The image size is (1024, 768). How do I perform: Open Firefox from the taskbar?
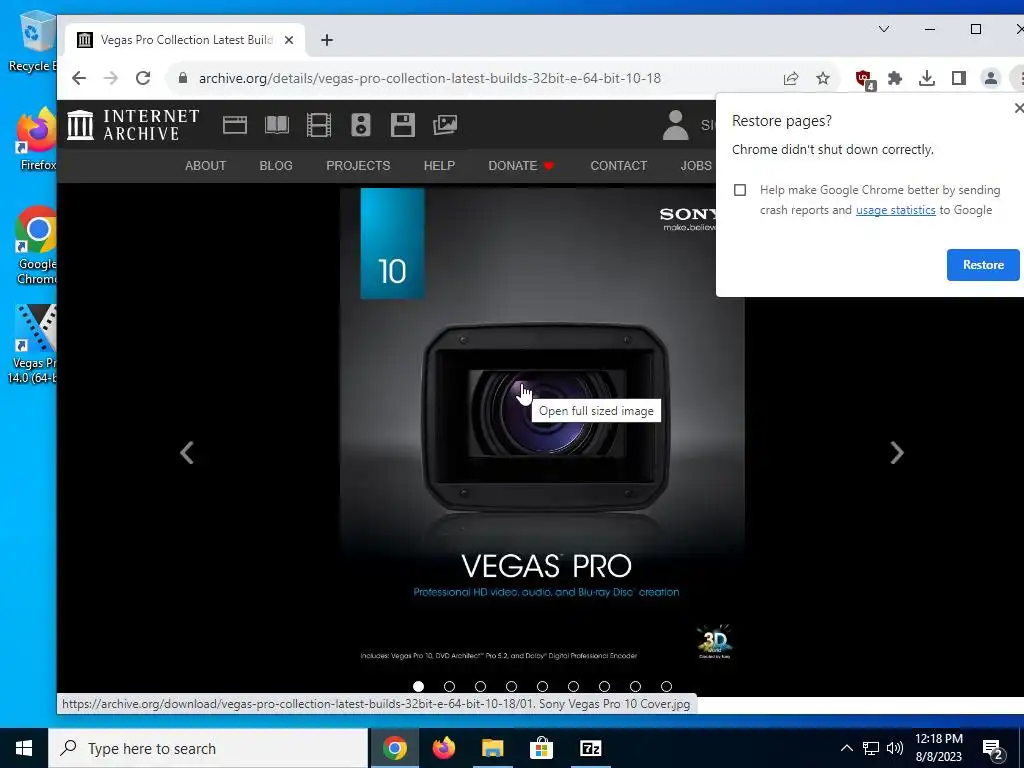click(443, 748)
